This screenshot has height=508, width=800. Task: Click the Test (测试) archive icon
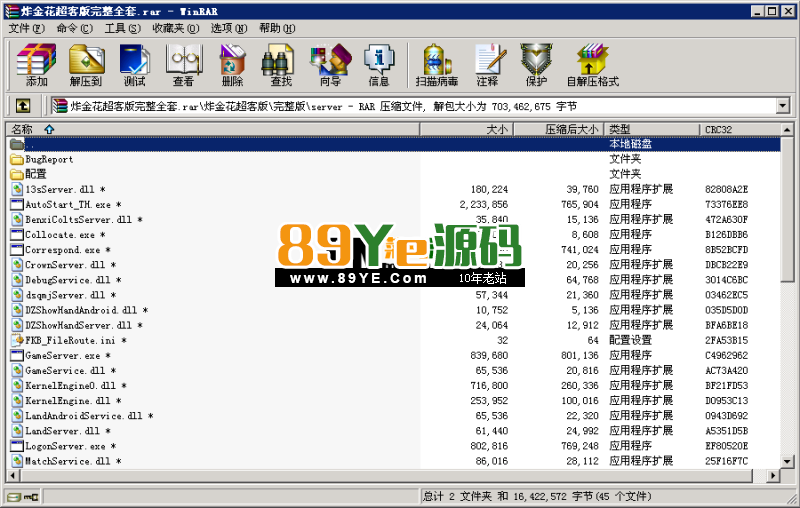(x=134, y=65)
